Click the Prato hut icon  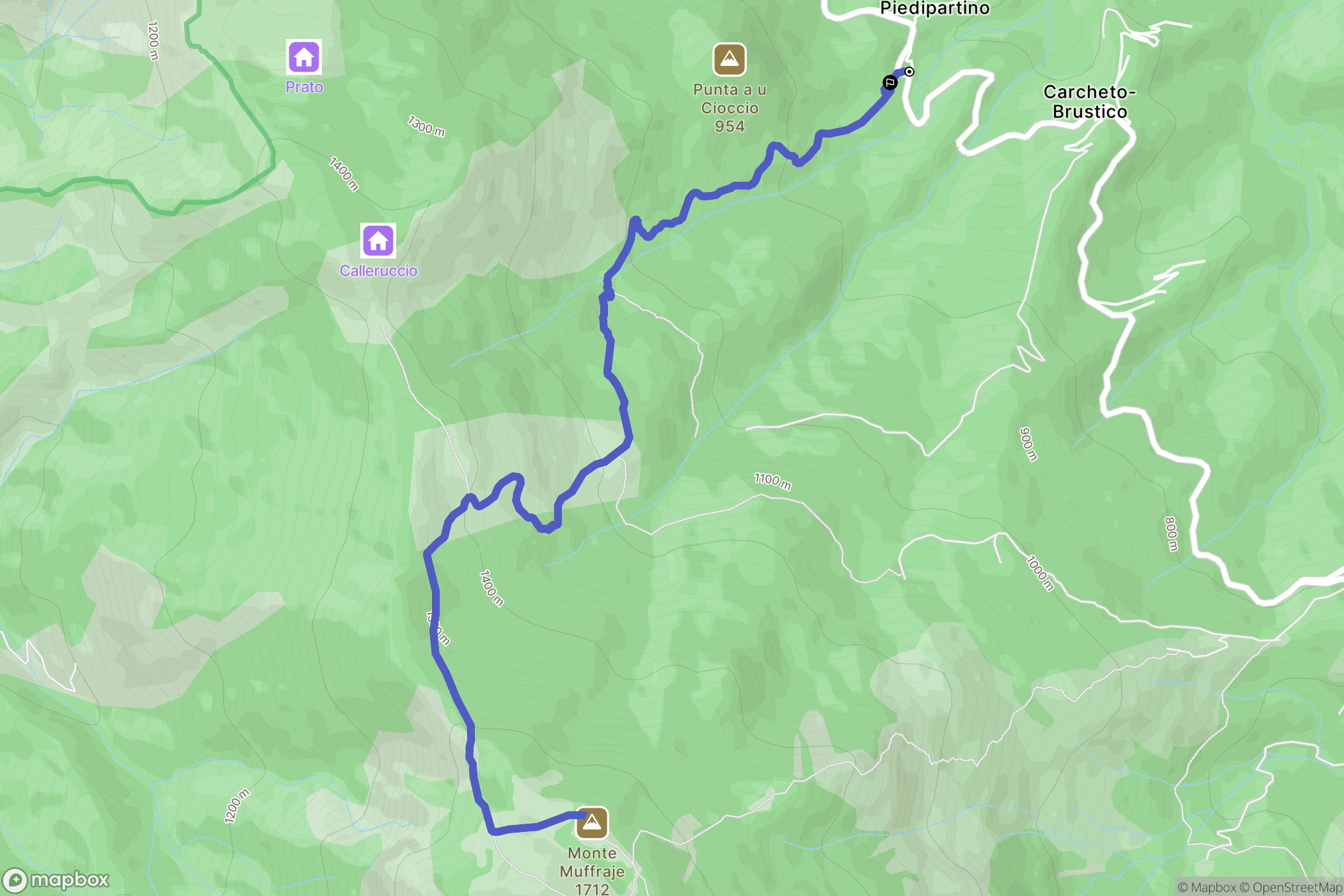(304, 58)
